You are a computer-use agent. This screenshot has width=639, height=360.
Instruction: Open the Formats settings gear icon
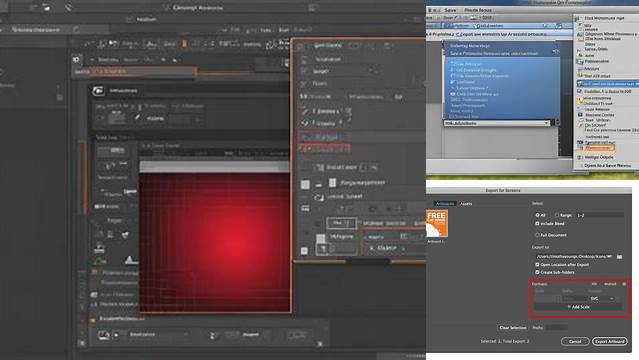(624, 284)
